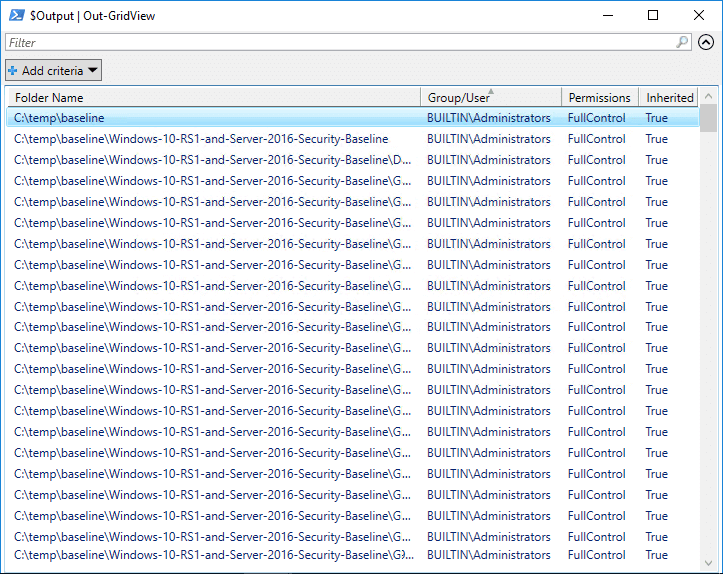Click BUILTIN\Administrators in the C:\temp\baseline row
The width and height of the screenshot is (723, 574).
point(488,118)
